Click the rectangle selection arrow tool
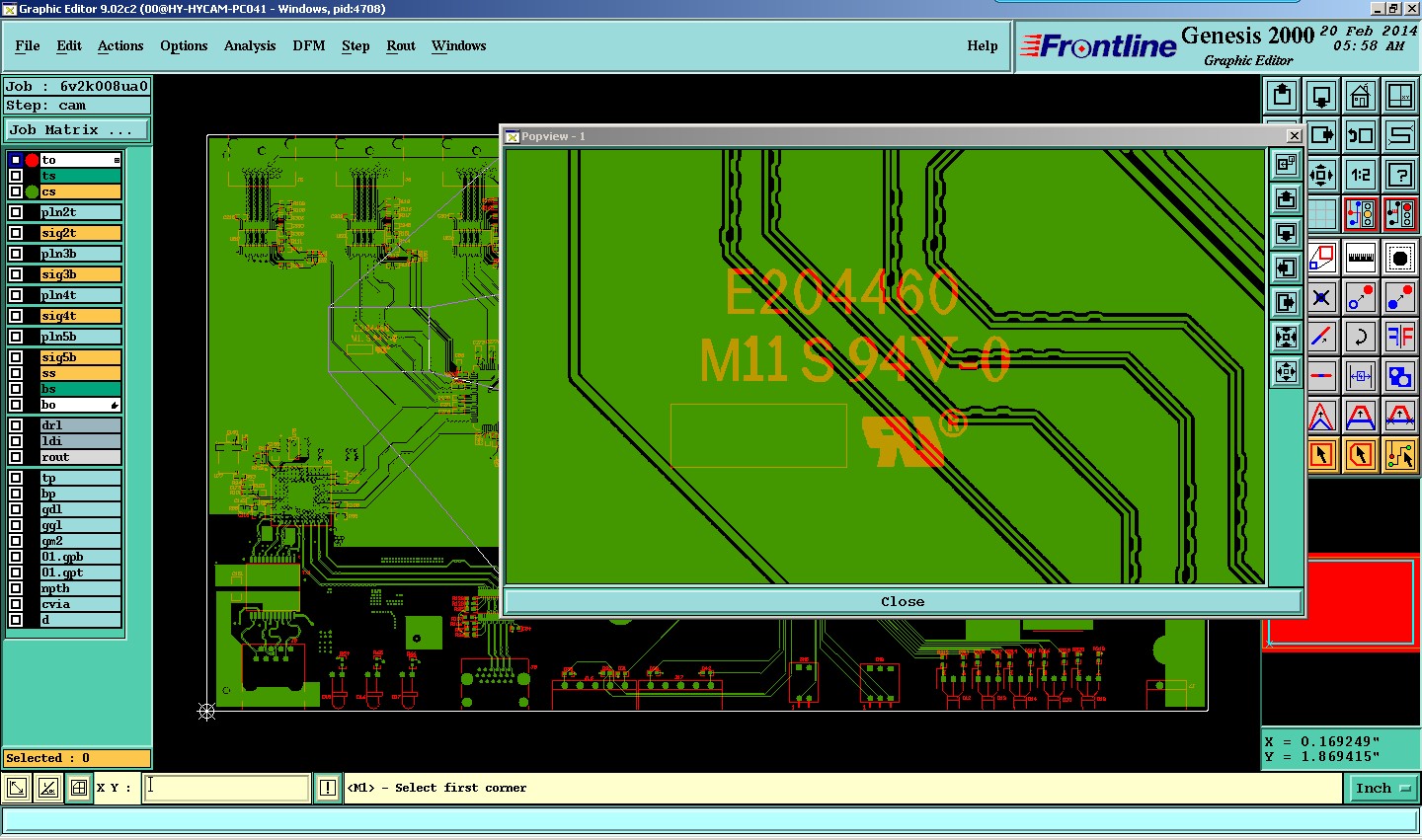1422x840 pixels. click(1322, 454)
